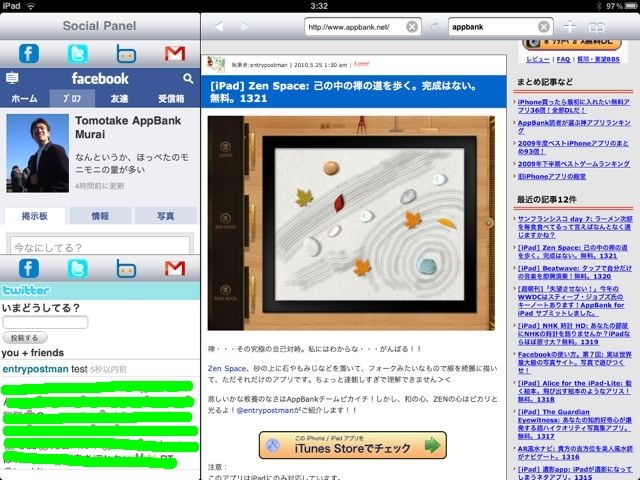Open the レビュー sidebar link
Viewport: 640px width, 480px height.
click(538, 60)
